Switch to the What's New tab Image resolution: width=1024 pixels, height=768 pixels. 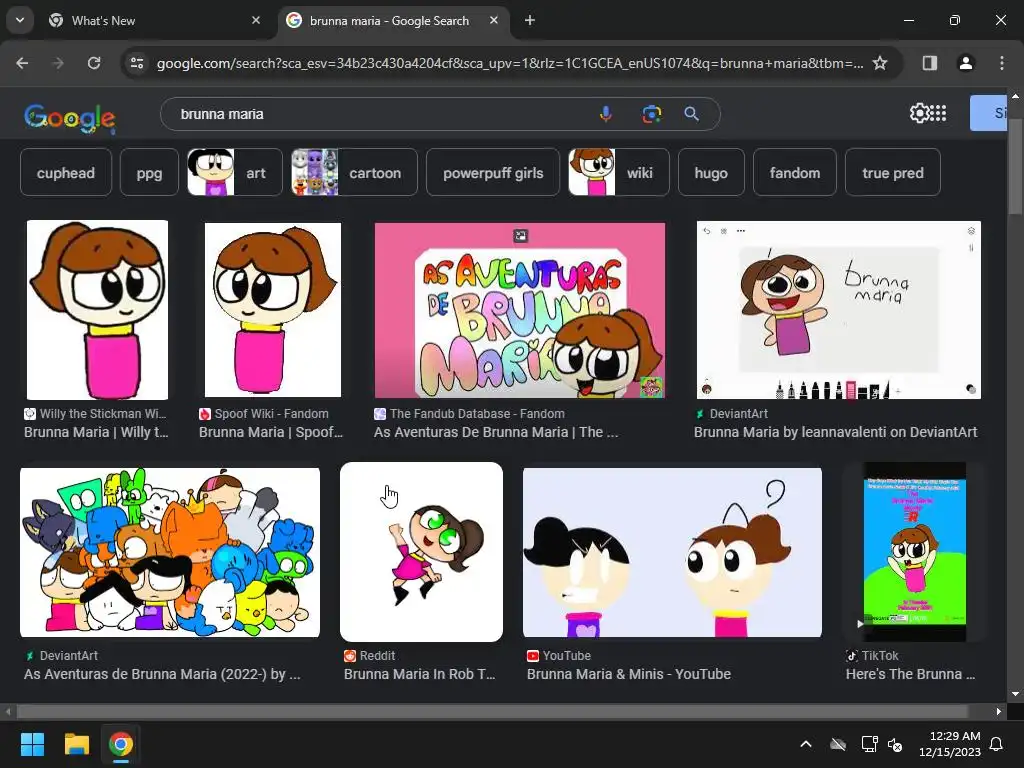pyautogui.click(x=155, y=21)
